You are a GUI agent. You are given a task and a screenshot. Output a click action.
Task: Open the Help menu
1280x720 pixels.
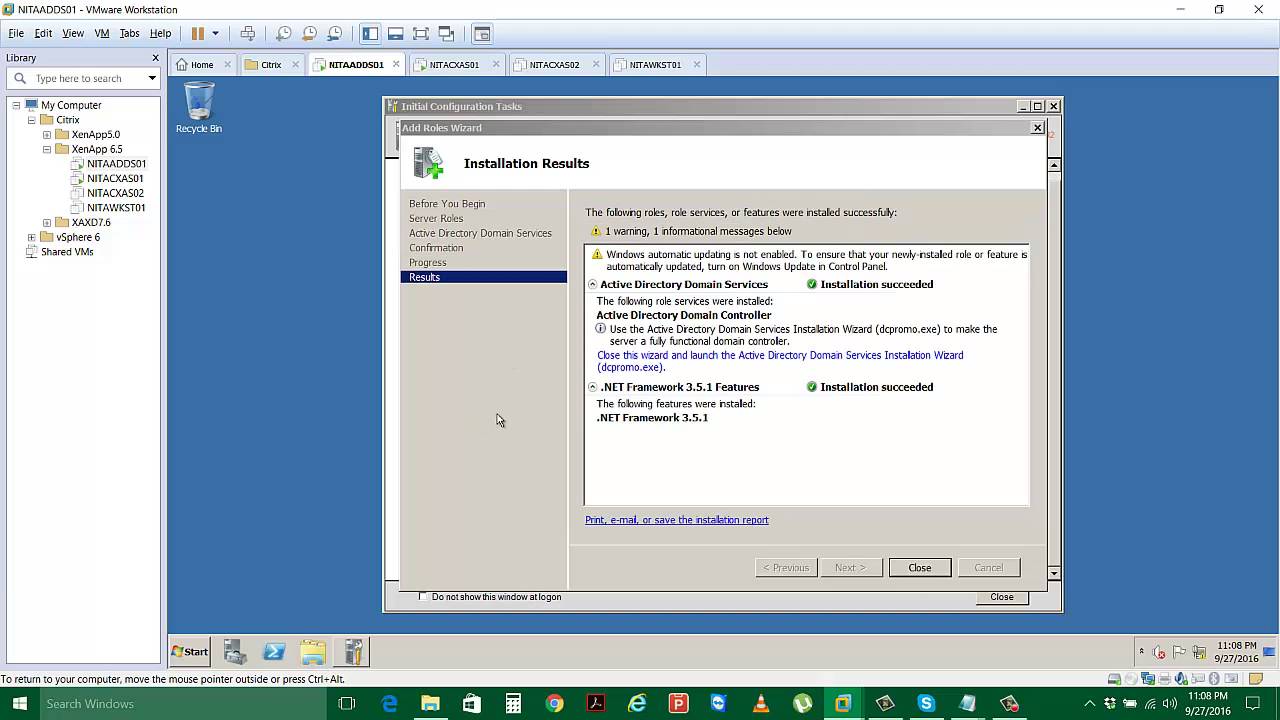pyautogui.click(x=160, y=33)
